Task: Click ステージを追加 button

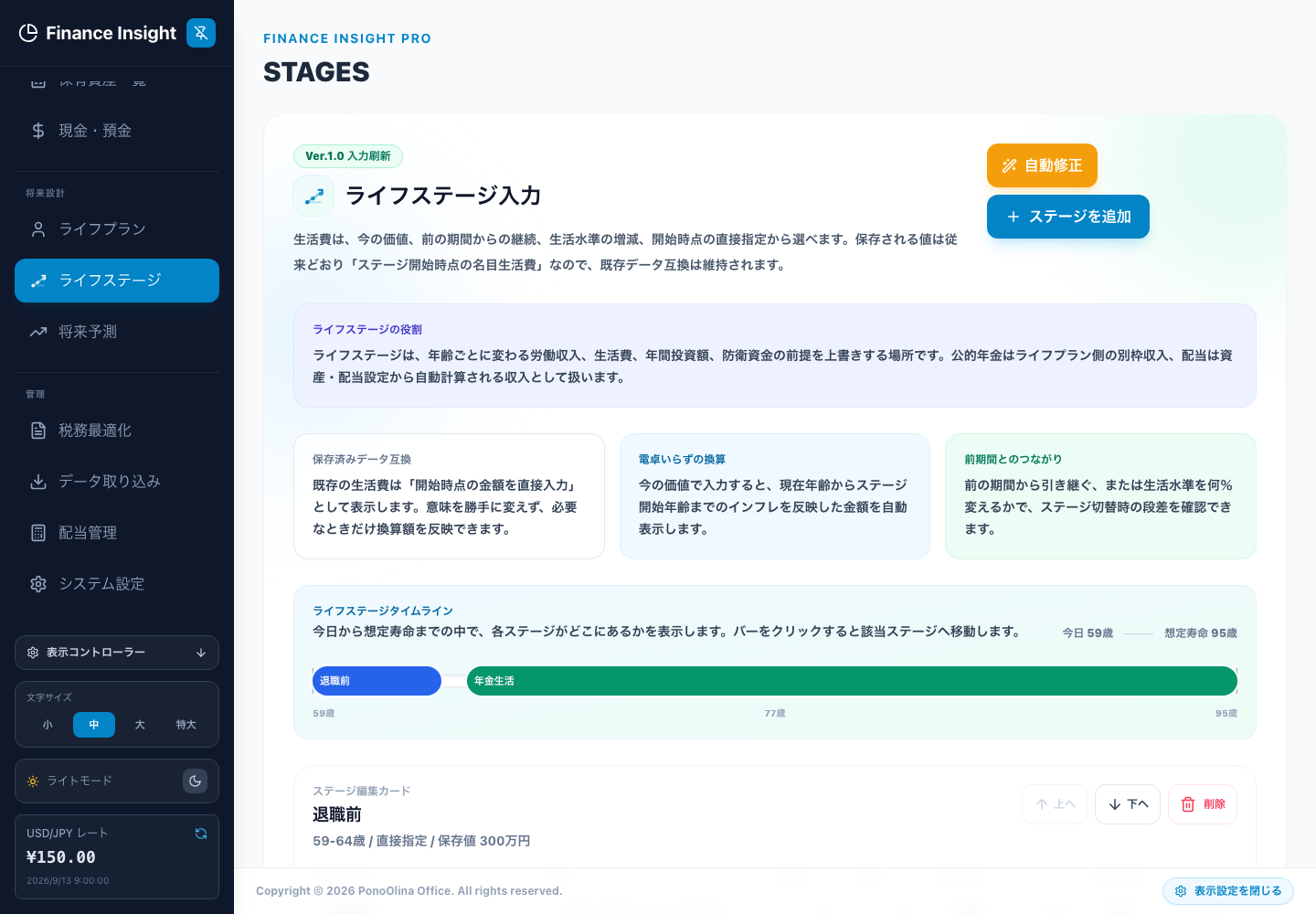Action: (1068, 217)
